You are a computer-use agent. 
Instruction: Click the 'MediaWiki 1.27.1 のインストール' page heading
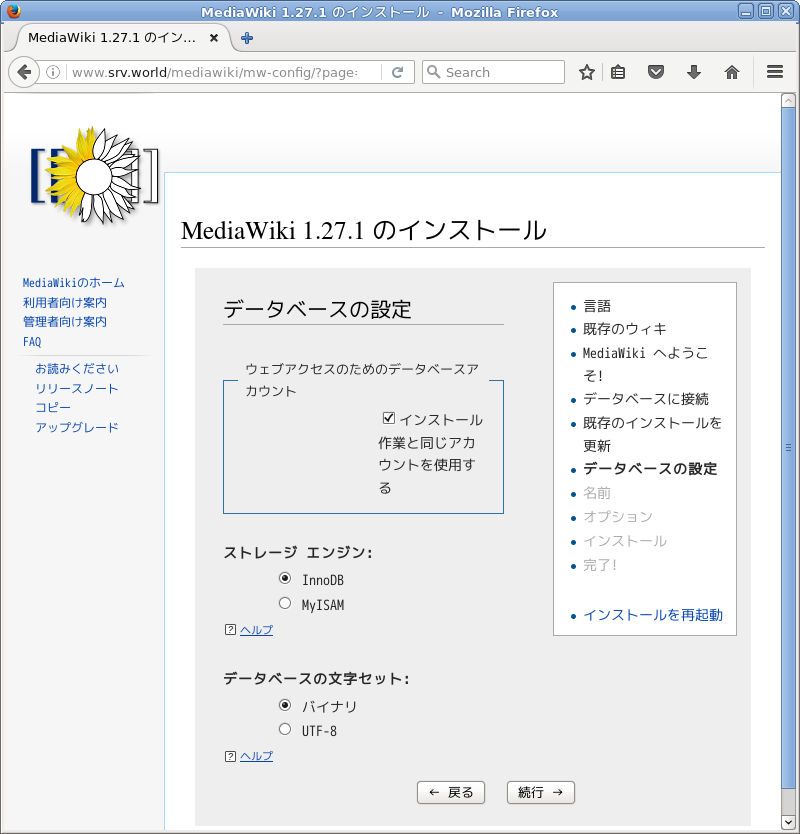[x=364, y=231]
